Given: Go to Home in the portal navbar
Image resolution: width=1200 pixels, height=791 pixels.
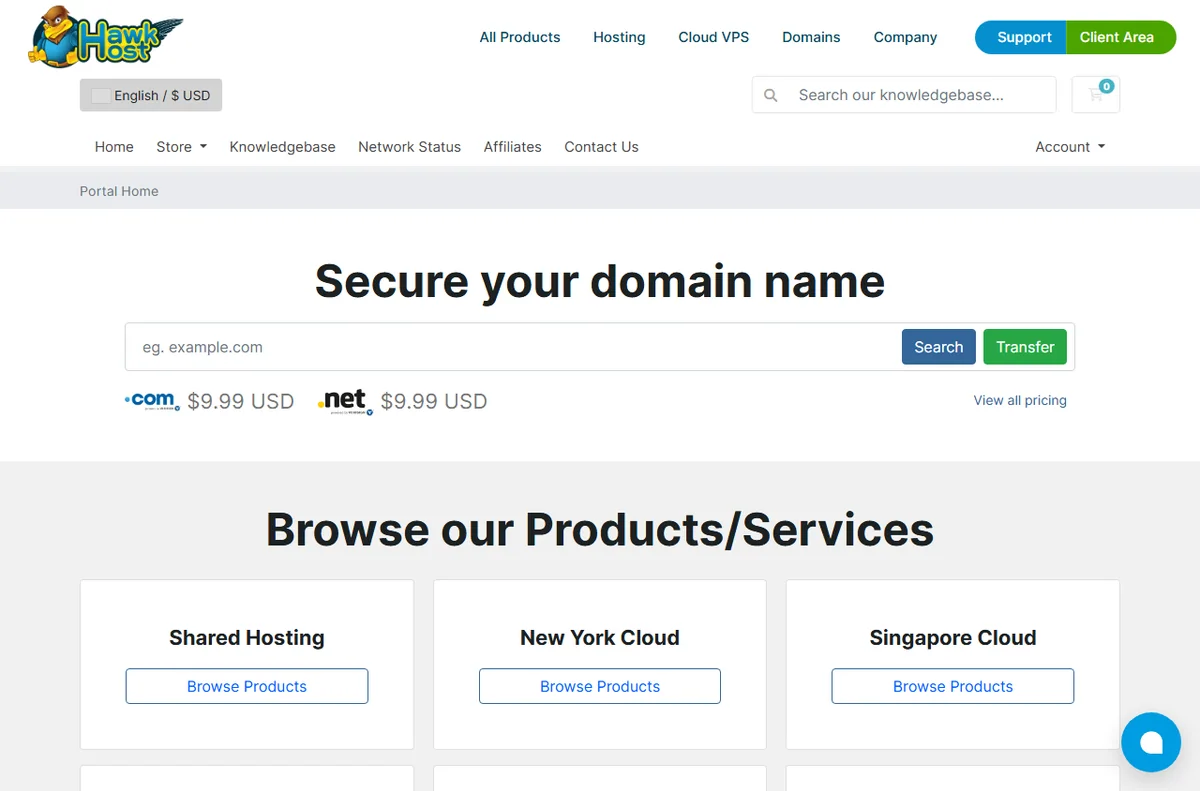Looking at the screenshot, I should (114, 146).
